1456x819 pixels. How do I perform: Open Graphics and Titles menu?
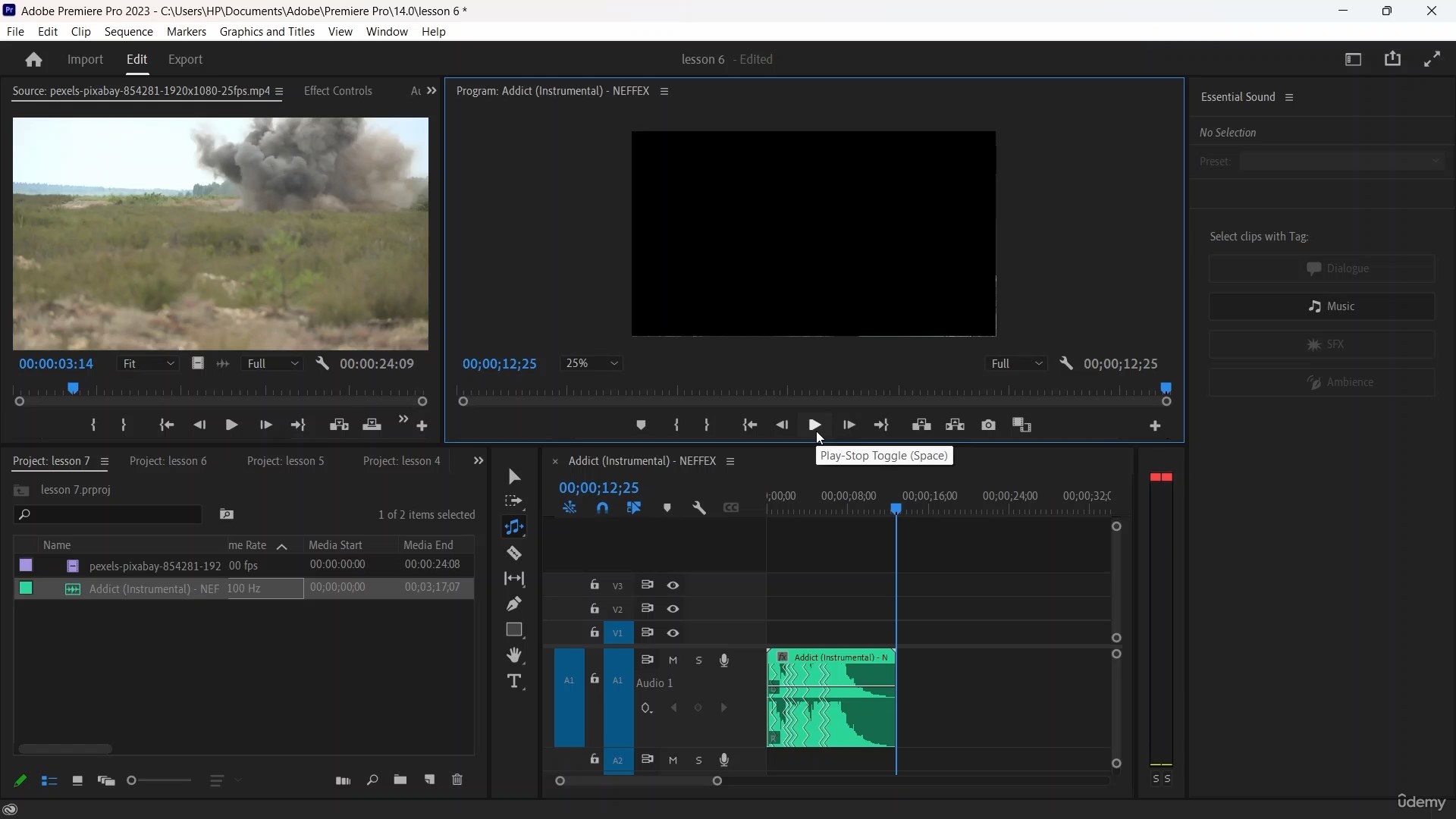267,32
